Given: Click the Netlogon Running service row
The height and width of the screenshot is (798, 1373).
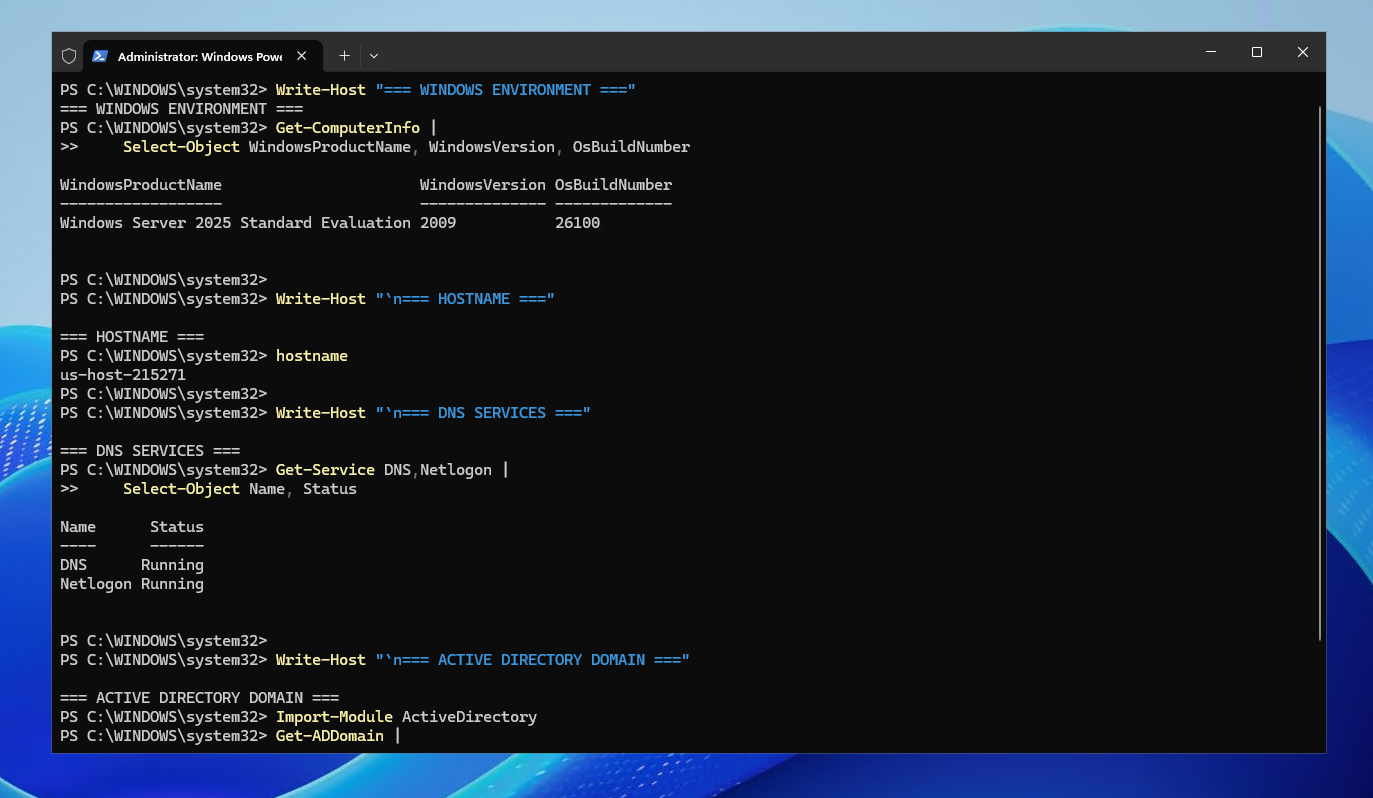Looking at the screenshot, I should (x=132, y=584).
